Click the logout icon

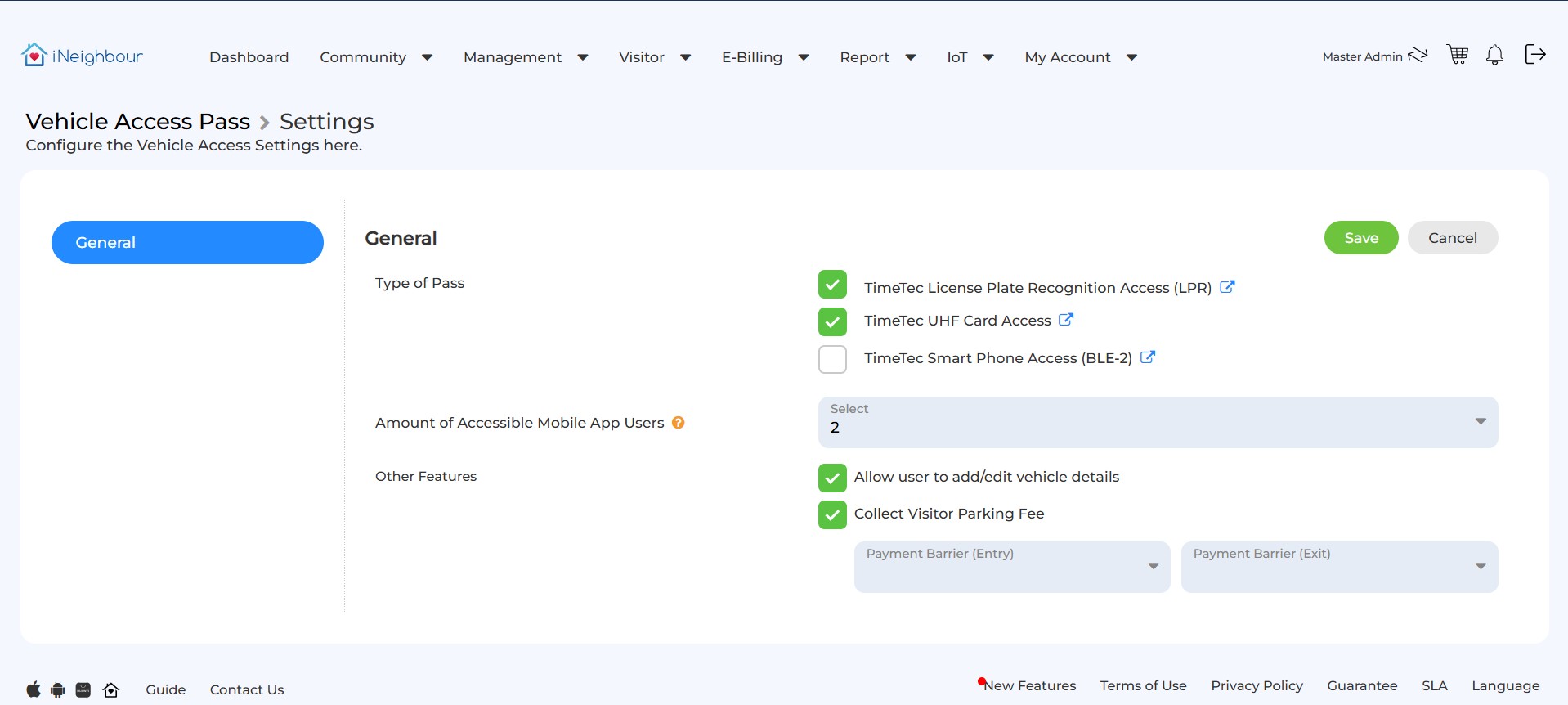(x=1535, y=54)
